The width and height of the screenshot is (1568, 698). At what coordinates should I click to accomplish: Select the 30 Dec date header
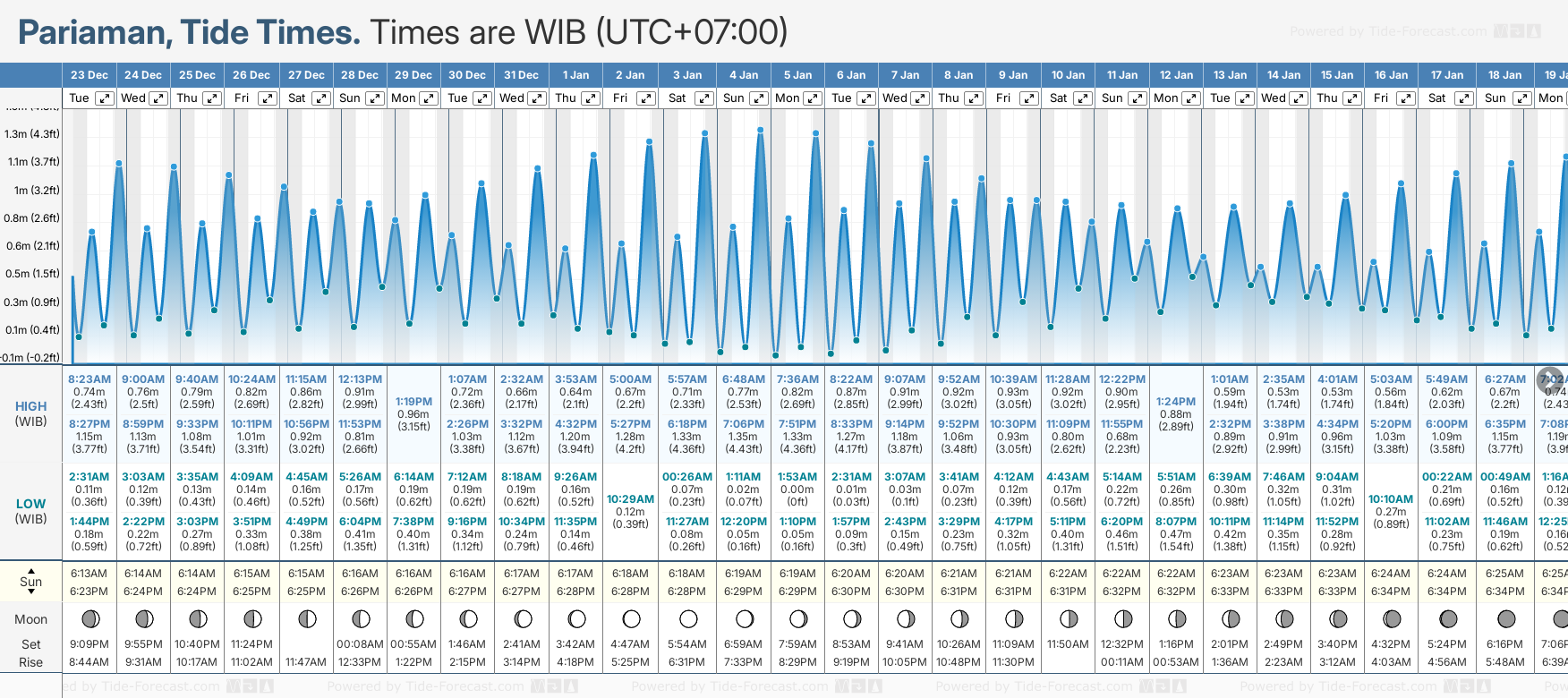point(467,75)
